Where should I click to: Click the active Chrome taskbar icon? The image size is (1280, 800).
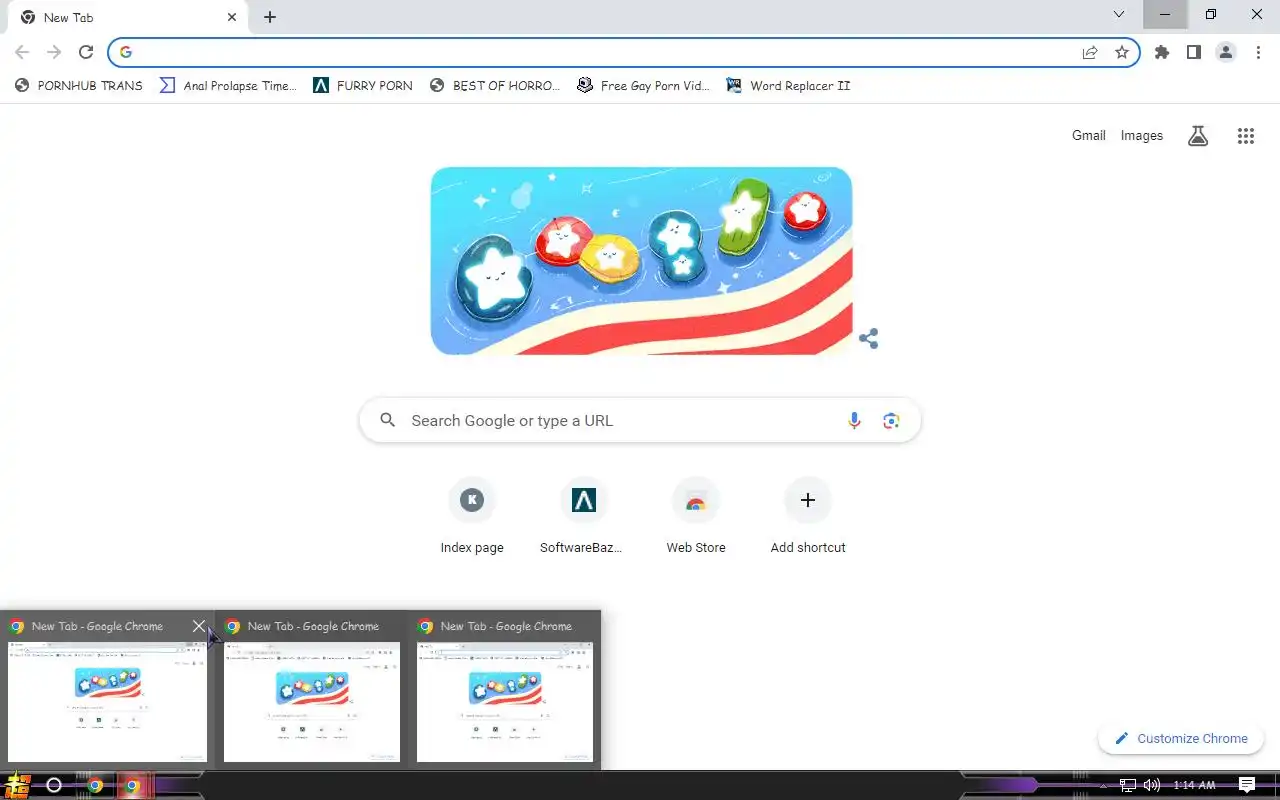click(132, 786)
